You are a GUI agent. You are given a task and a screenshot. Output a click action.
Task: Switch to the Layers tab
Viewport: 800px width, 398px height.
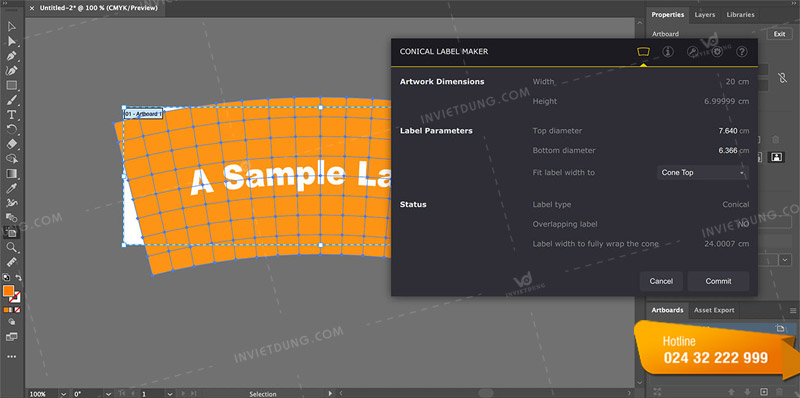coord(705,15)
